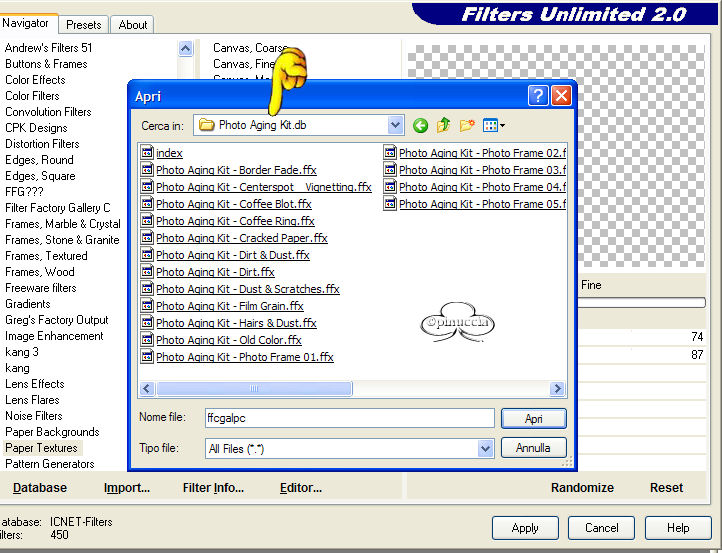Click the dialog Help question mark icon
Viewport: 722px width, 553px height.
pyautogui.click(x=537, y=96)
